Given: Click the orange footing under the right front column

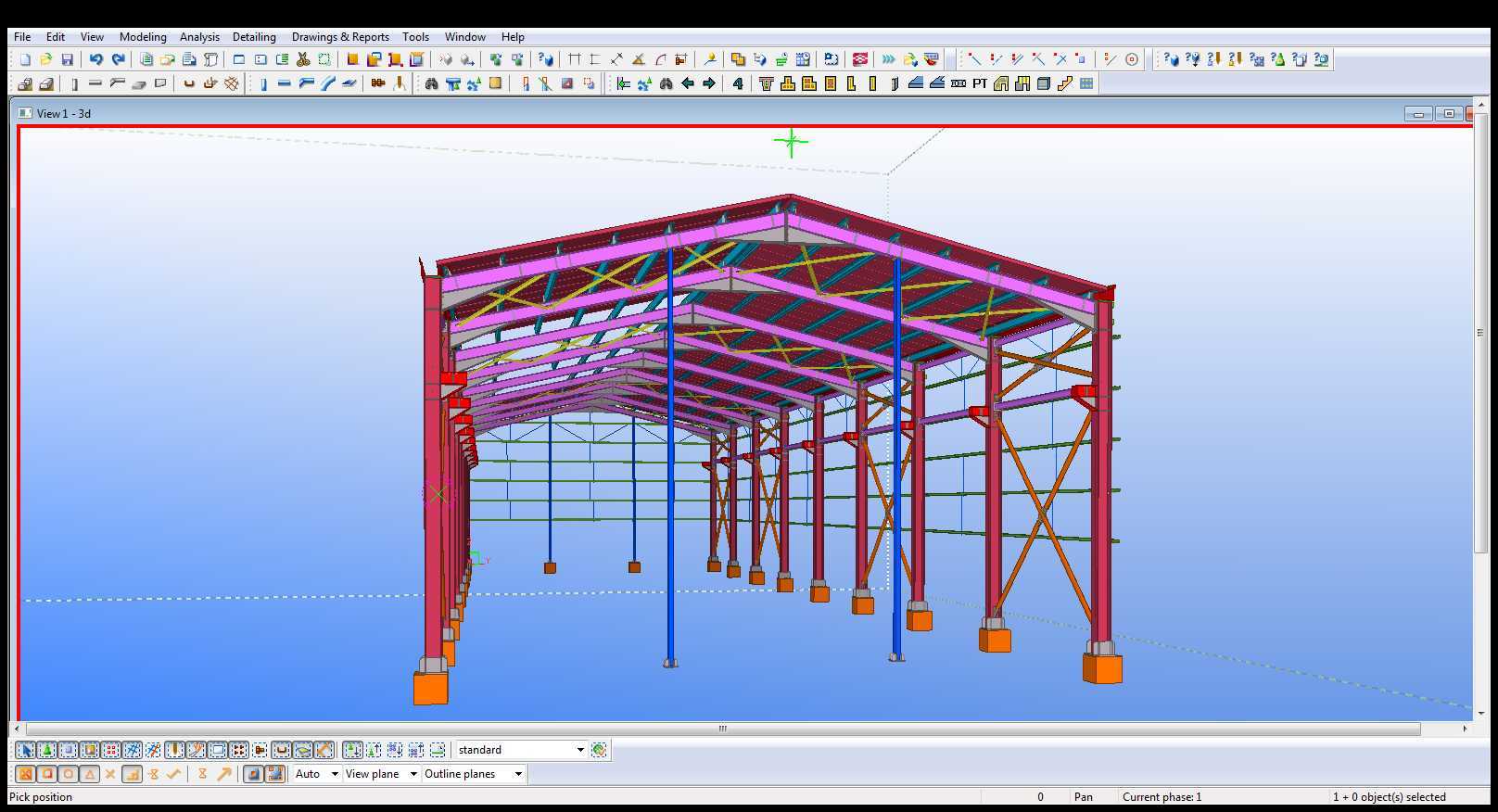Looking at the screenshot, I should pyautogui.click(x=1102, y=668).
